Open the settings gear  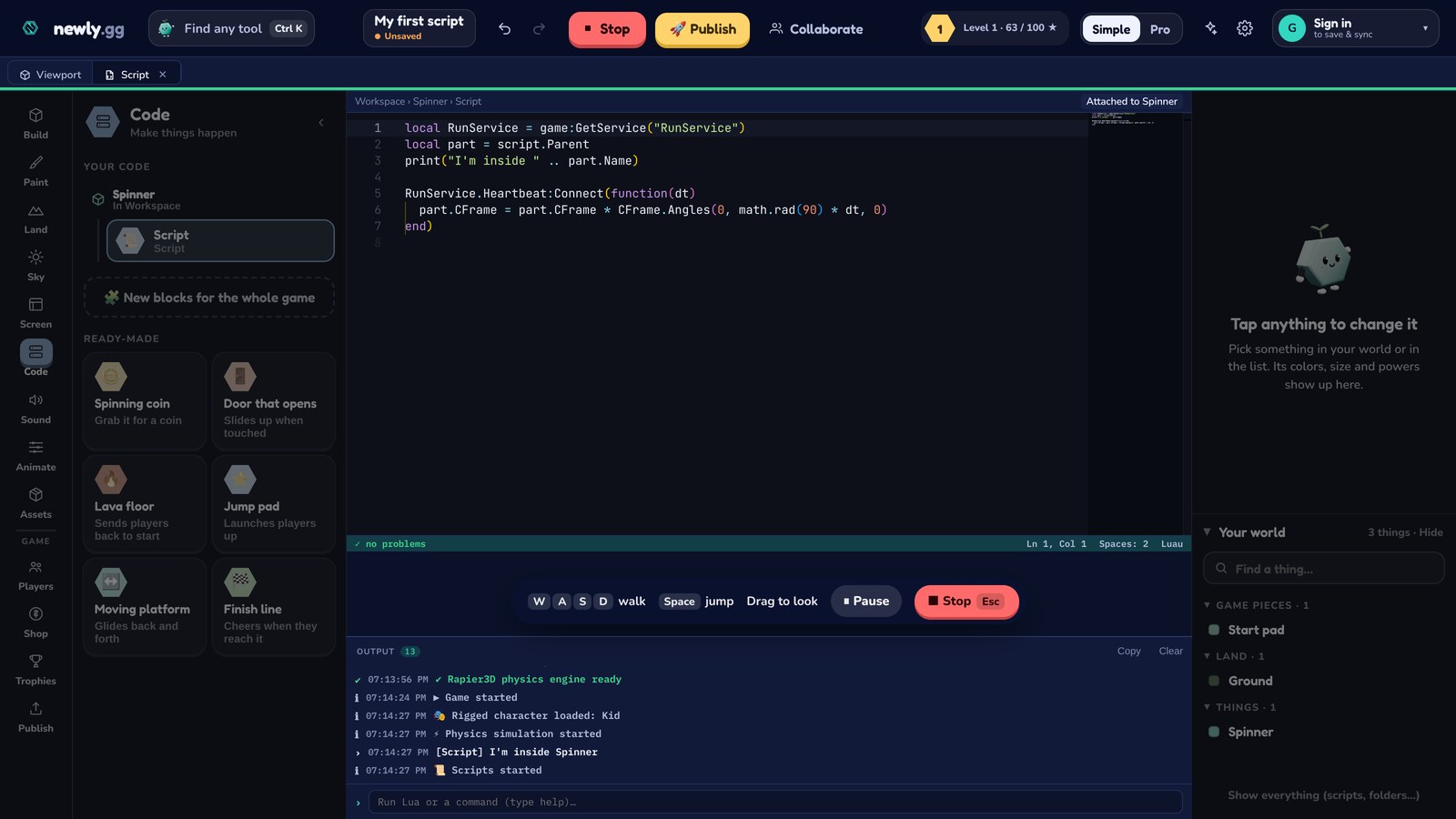1245,29
